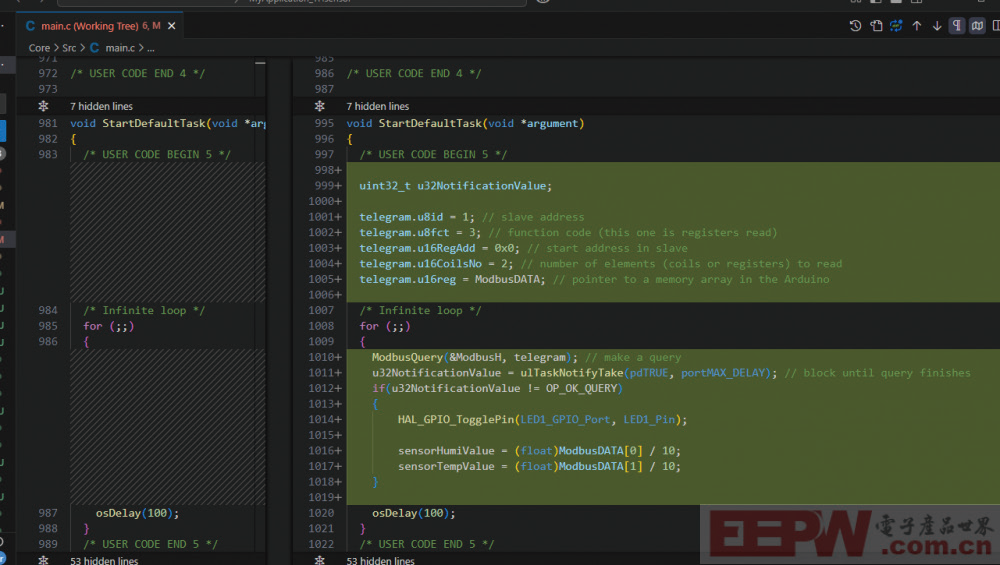Click 'uint32_t u32NotificationValue;' line in right pane

pos(455,186)
